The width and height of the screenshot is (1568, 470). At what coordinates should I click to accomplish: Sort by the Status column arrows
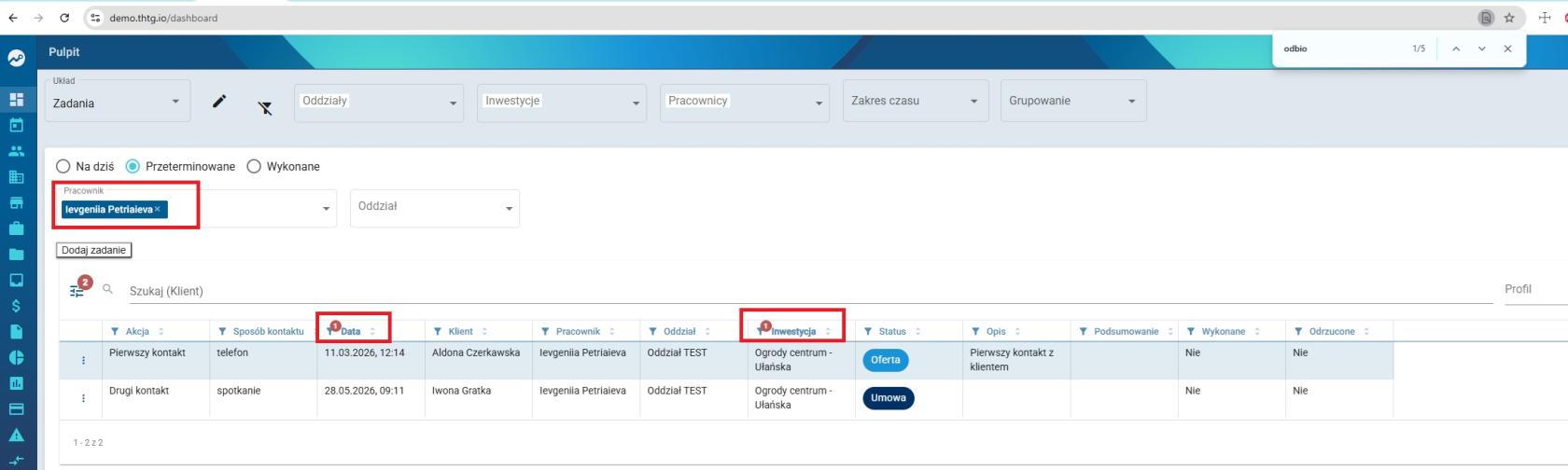click(917, 331)
